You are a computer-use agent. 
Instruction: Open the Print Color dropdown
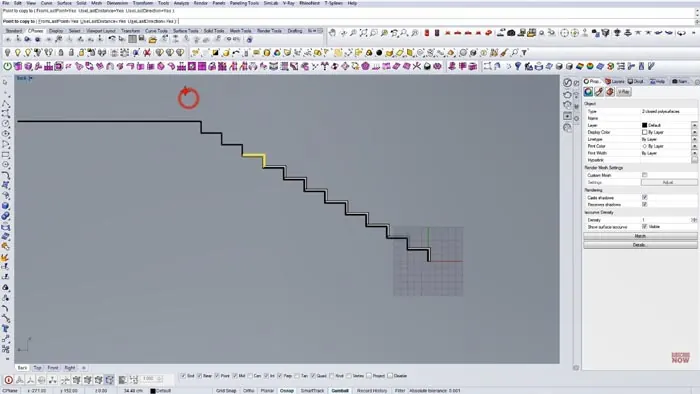tap(694, 146)
